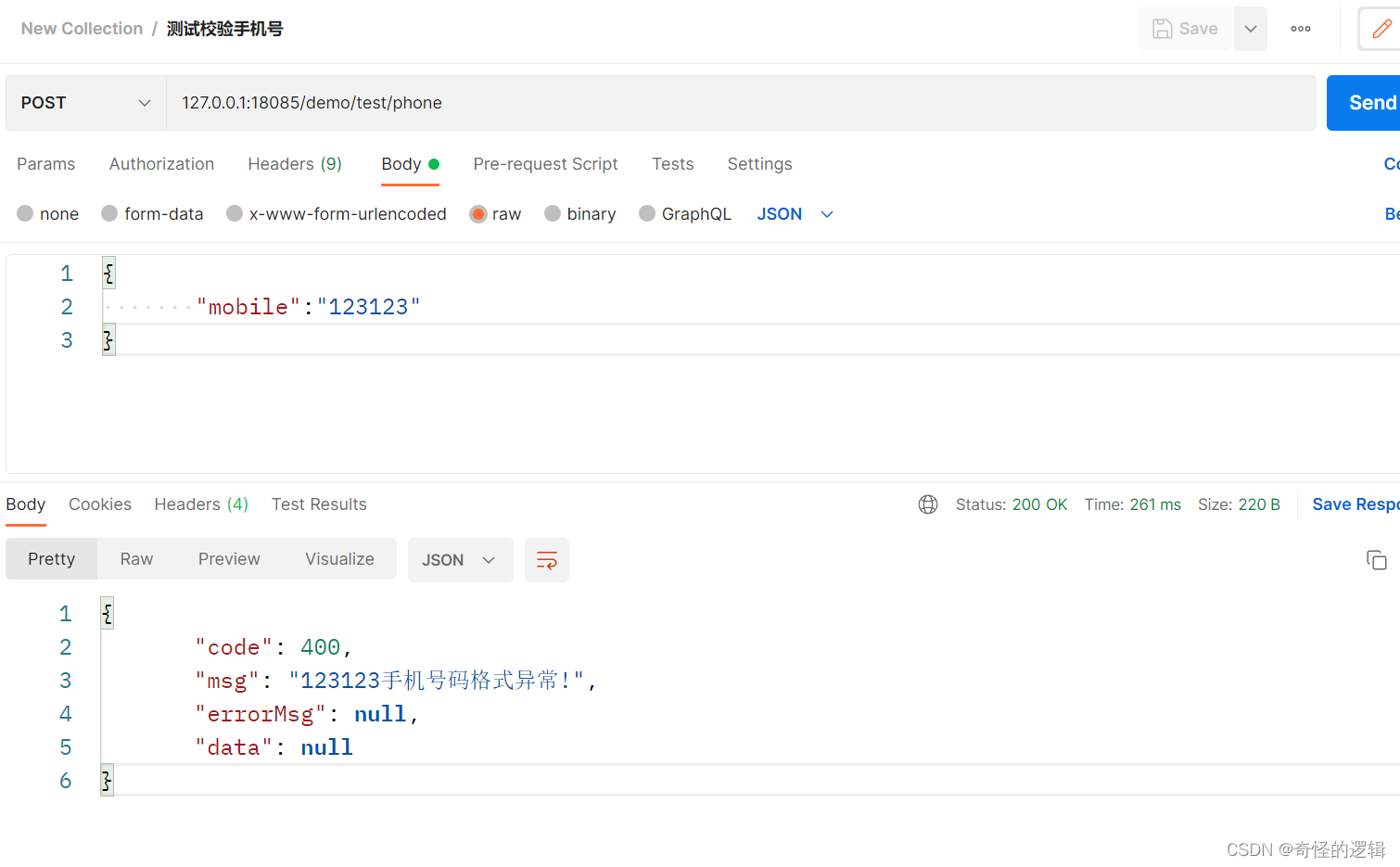Click the "data": null response line
Screen dimensions: 1400x867
click(274, 747)
